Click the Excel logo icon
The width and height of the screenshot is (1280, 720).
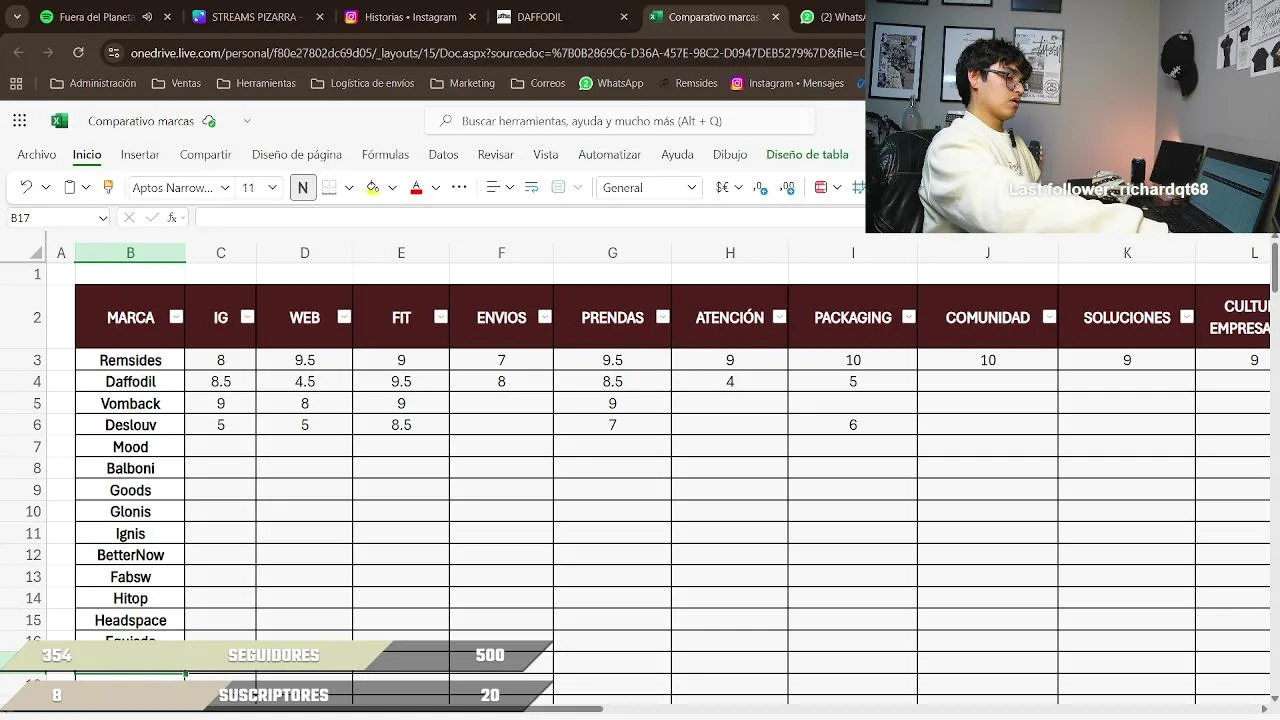click(x=60, y=121)
